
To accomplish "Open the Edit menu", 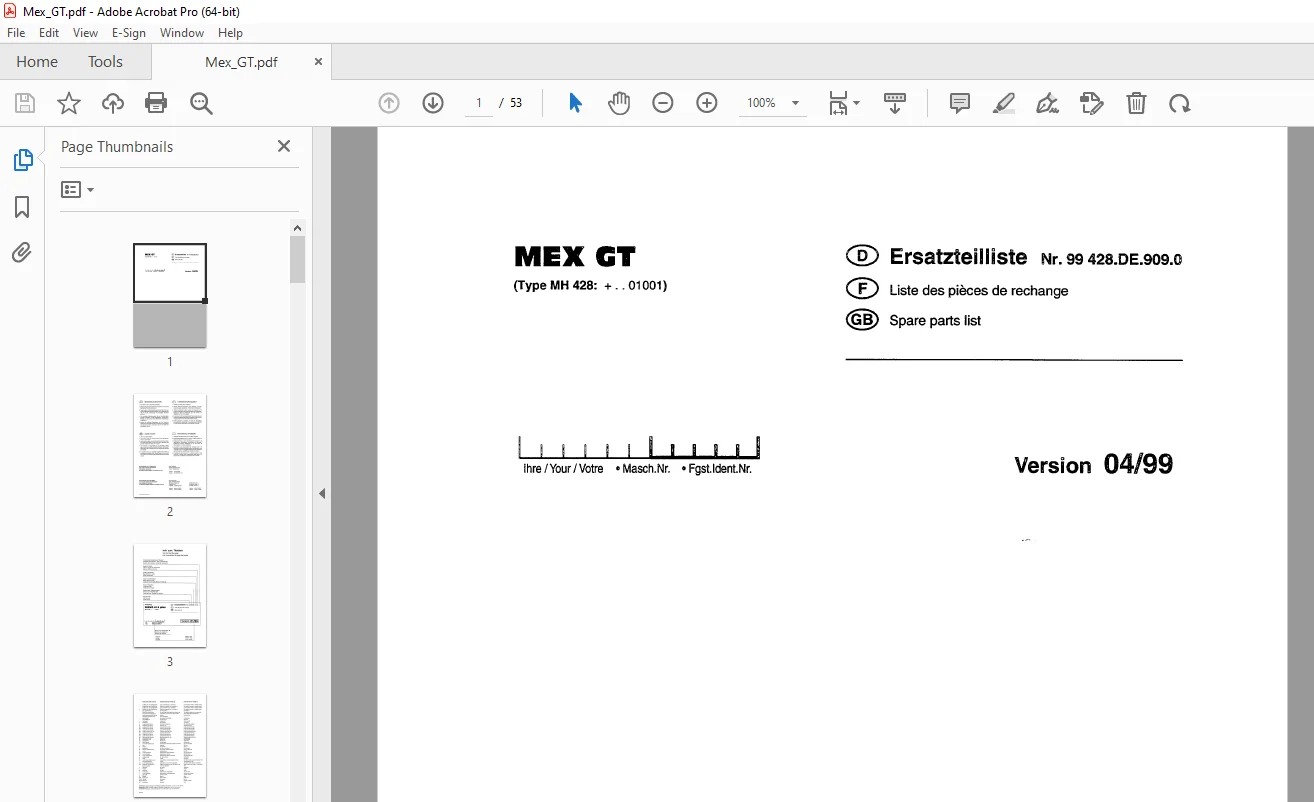I will pyautogui.click(x=49, y=33).
